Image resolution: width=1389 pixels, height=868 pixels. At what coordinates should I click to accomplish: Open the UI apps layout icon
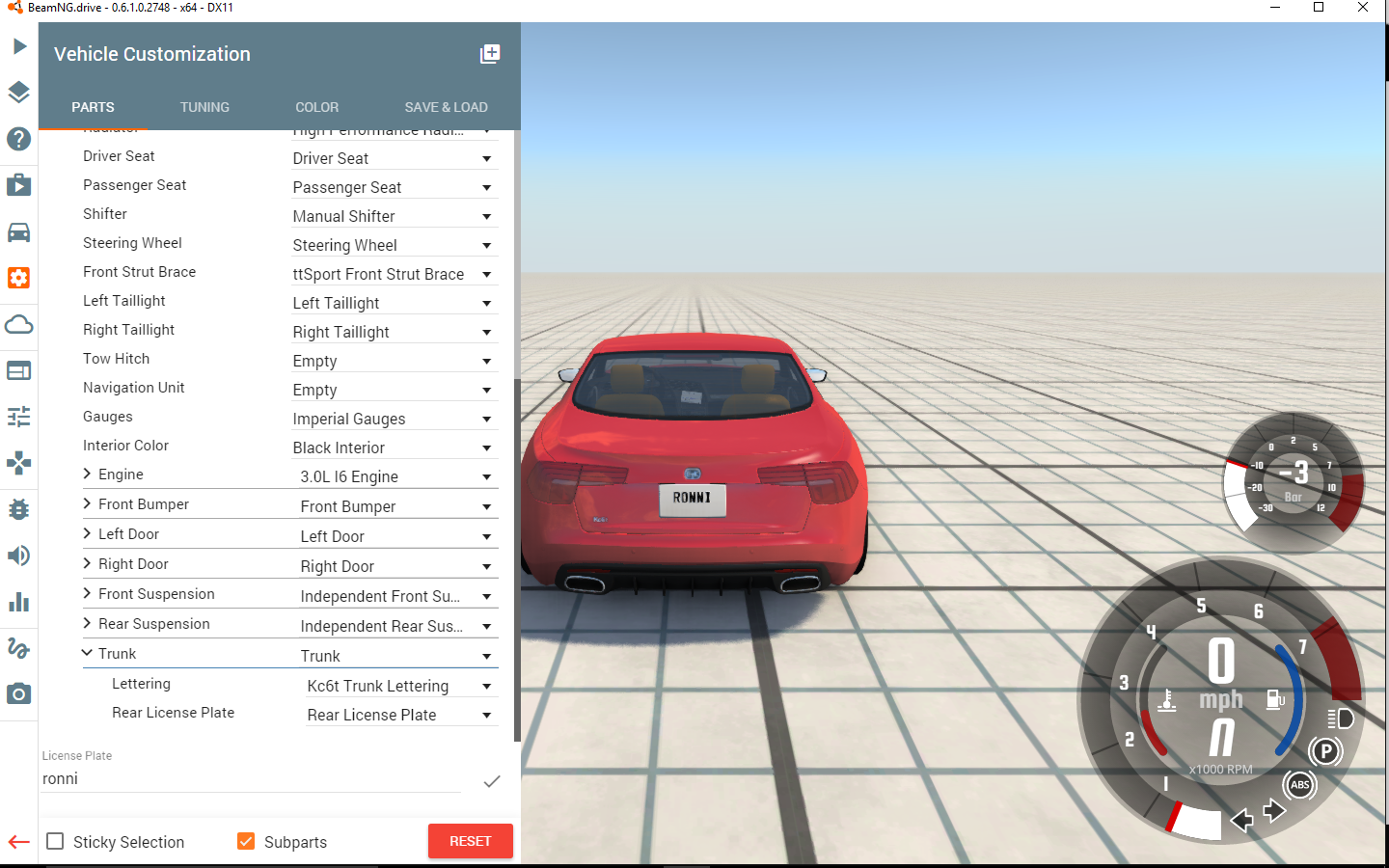tap(19, 370)
